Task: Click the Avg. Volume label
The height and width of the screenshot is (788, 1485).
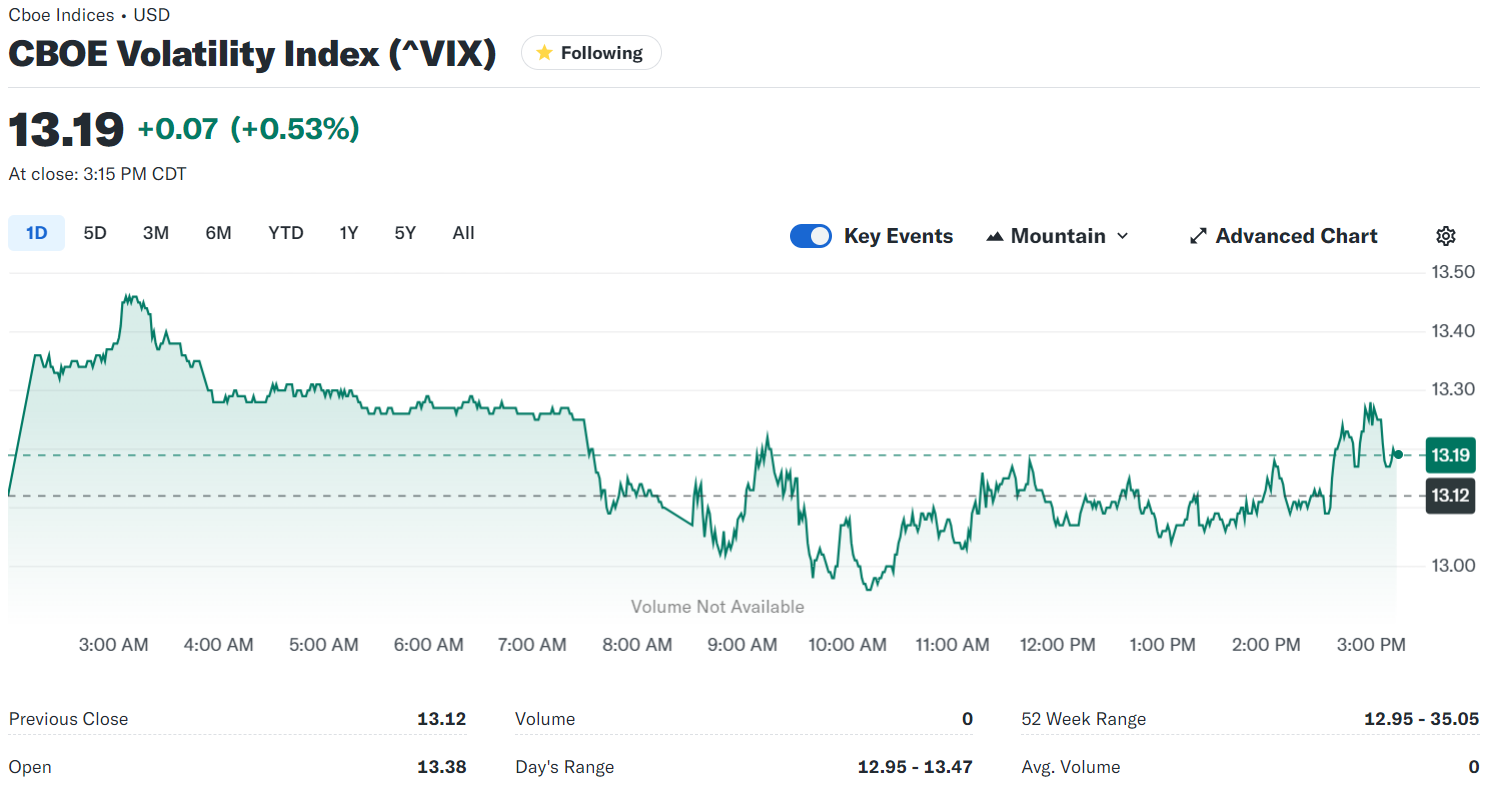Action: (x=1071, y=767)
